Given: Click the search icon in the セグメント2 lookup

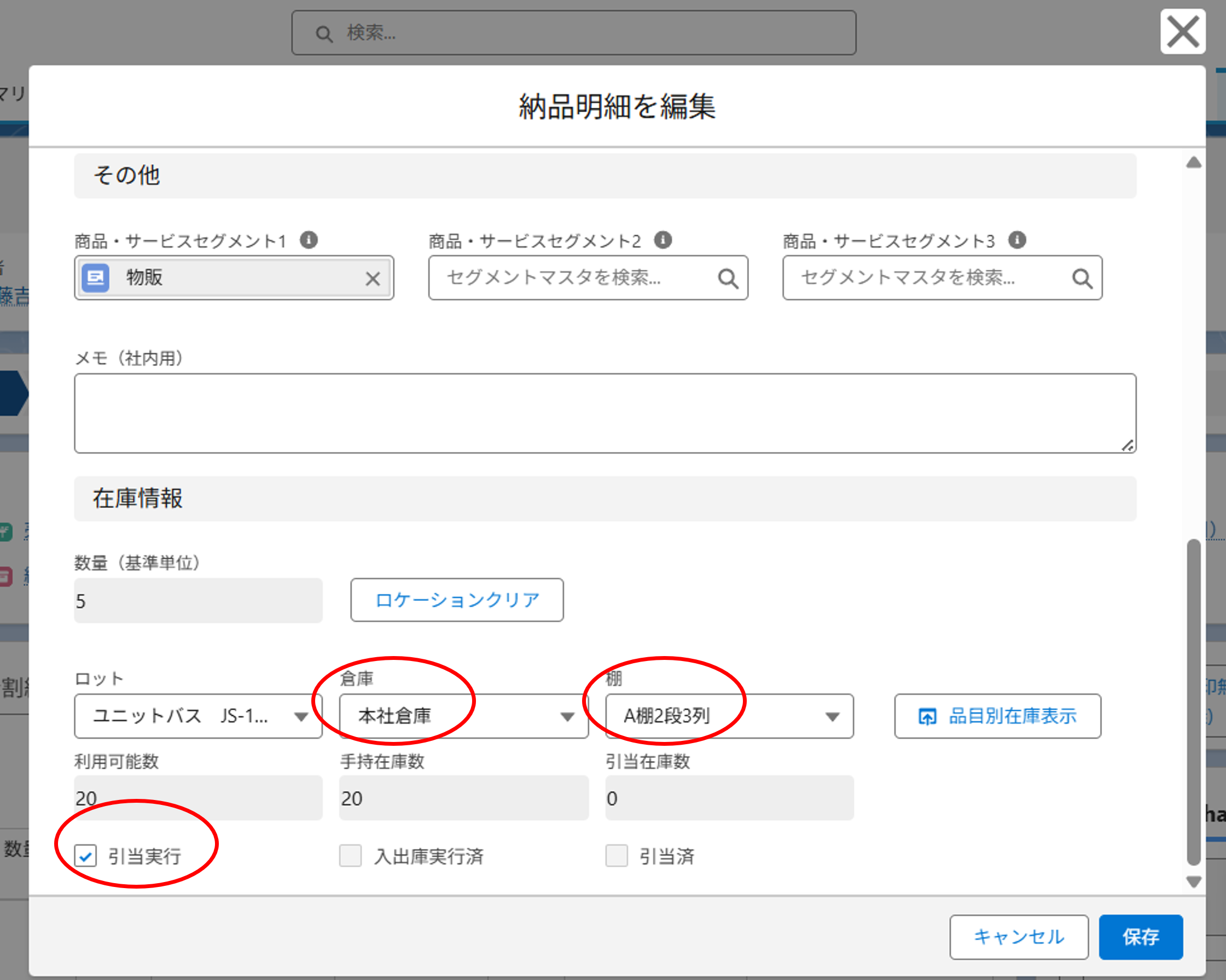Looking at the screenshot, I should 728,279.
